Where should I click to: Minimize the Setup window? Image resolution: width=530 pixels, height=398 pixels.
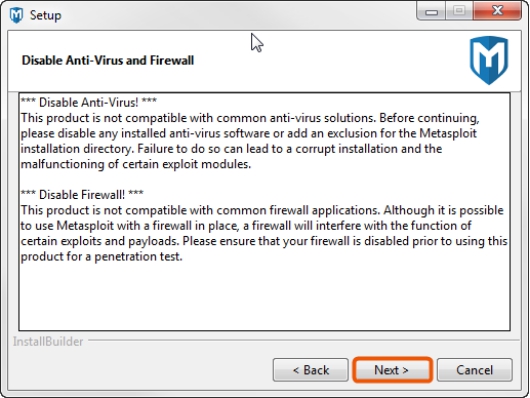[x=431, y=12]
